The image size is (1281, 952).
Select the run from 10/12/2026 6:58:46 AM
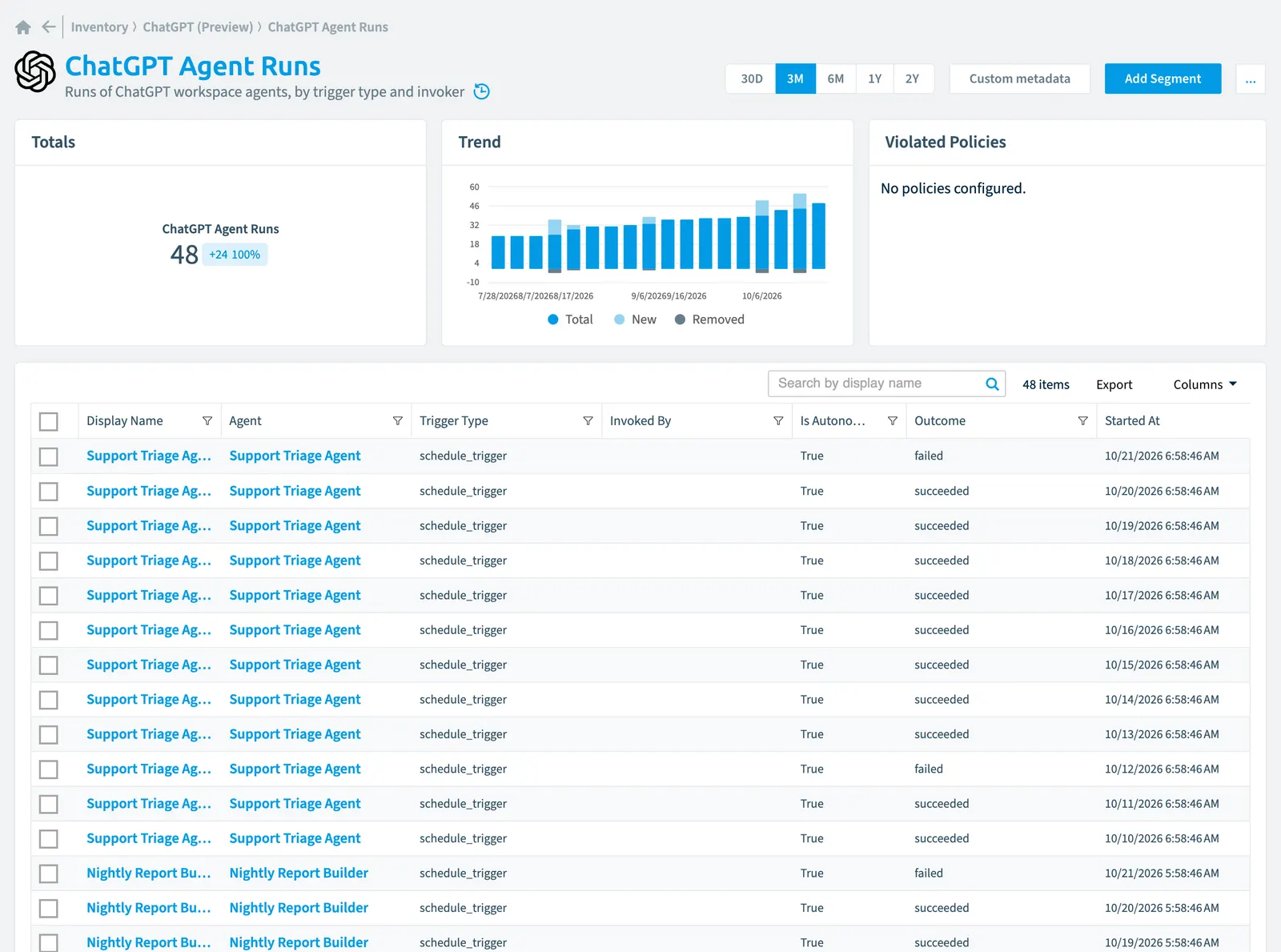(49, 769)
